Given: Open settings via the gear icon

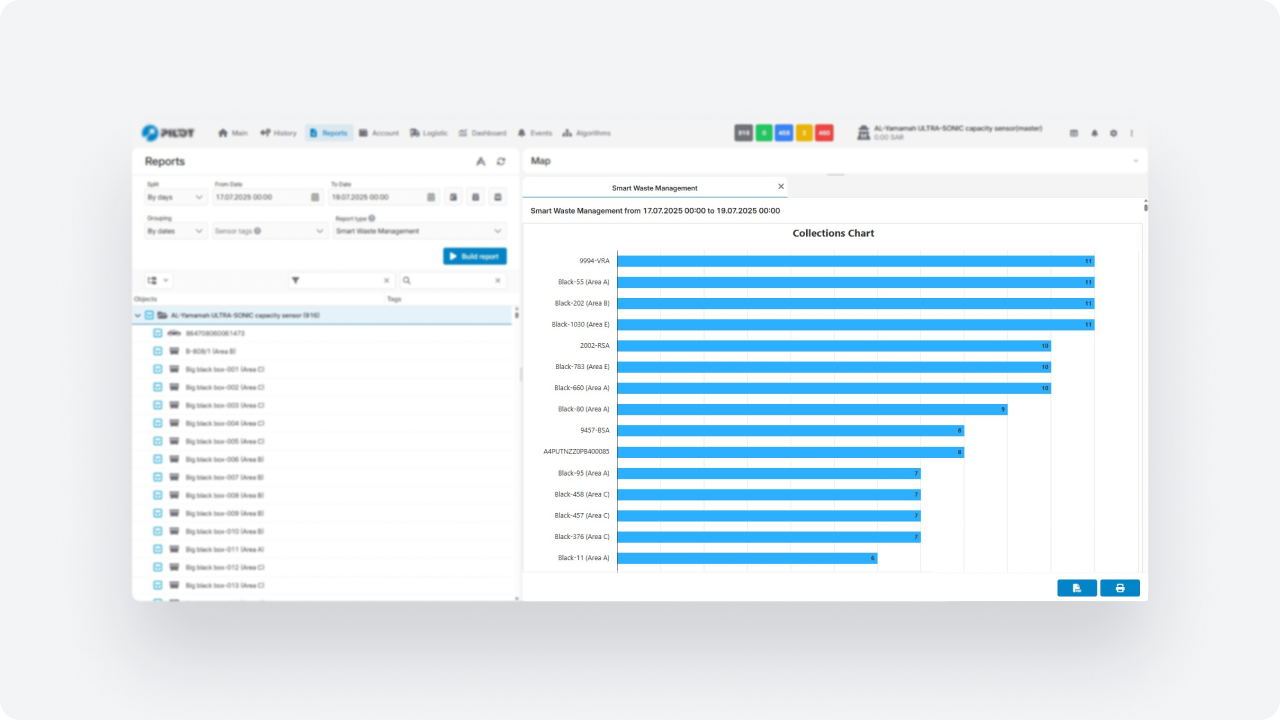Looking at the screenshot, I should tap(1113, 133).
